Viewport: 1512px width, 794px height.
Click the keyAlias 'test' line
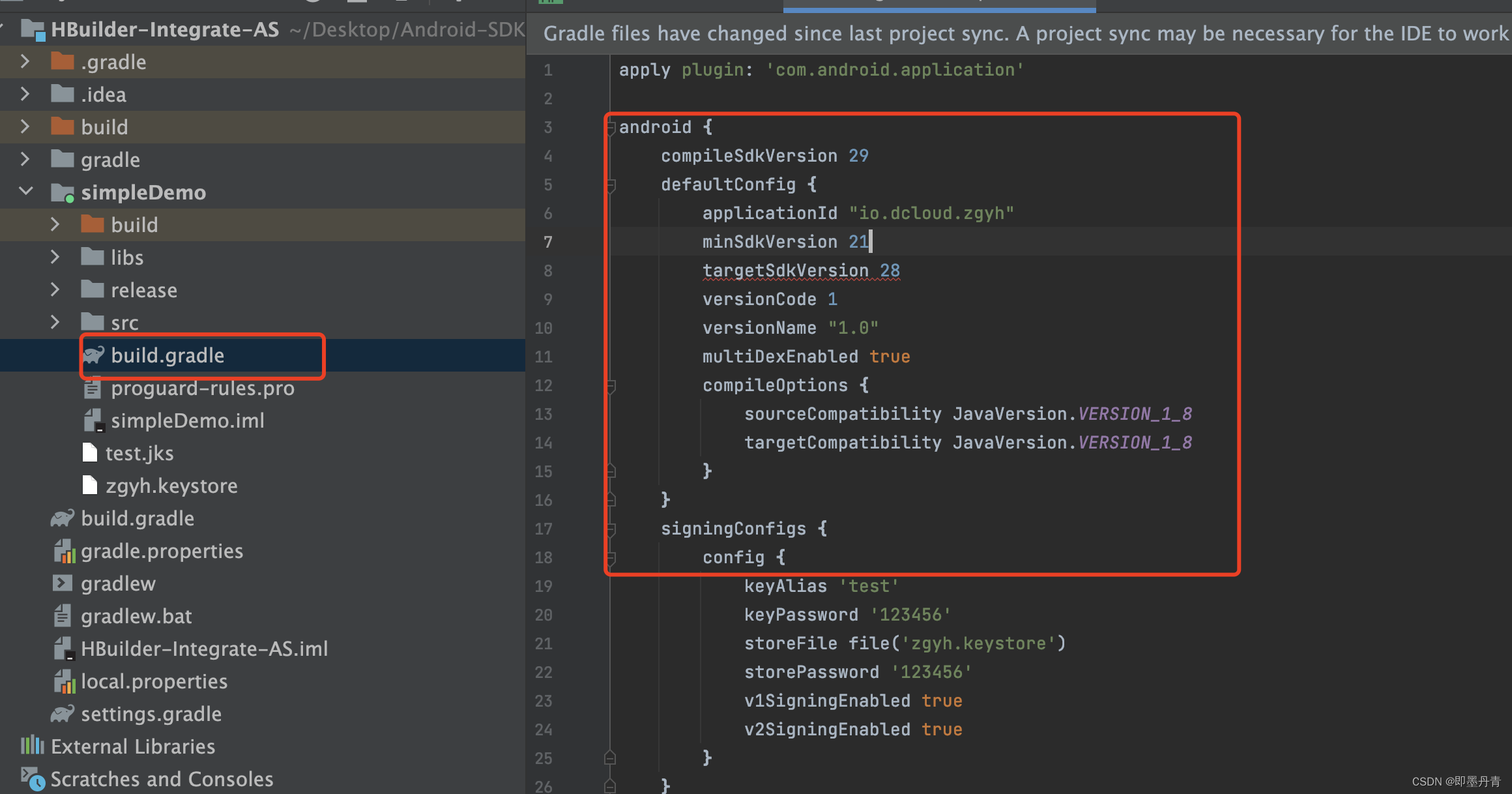(x=821, y=586)
